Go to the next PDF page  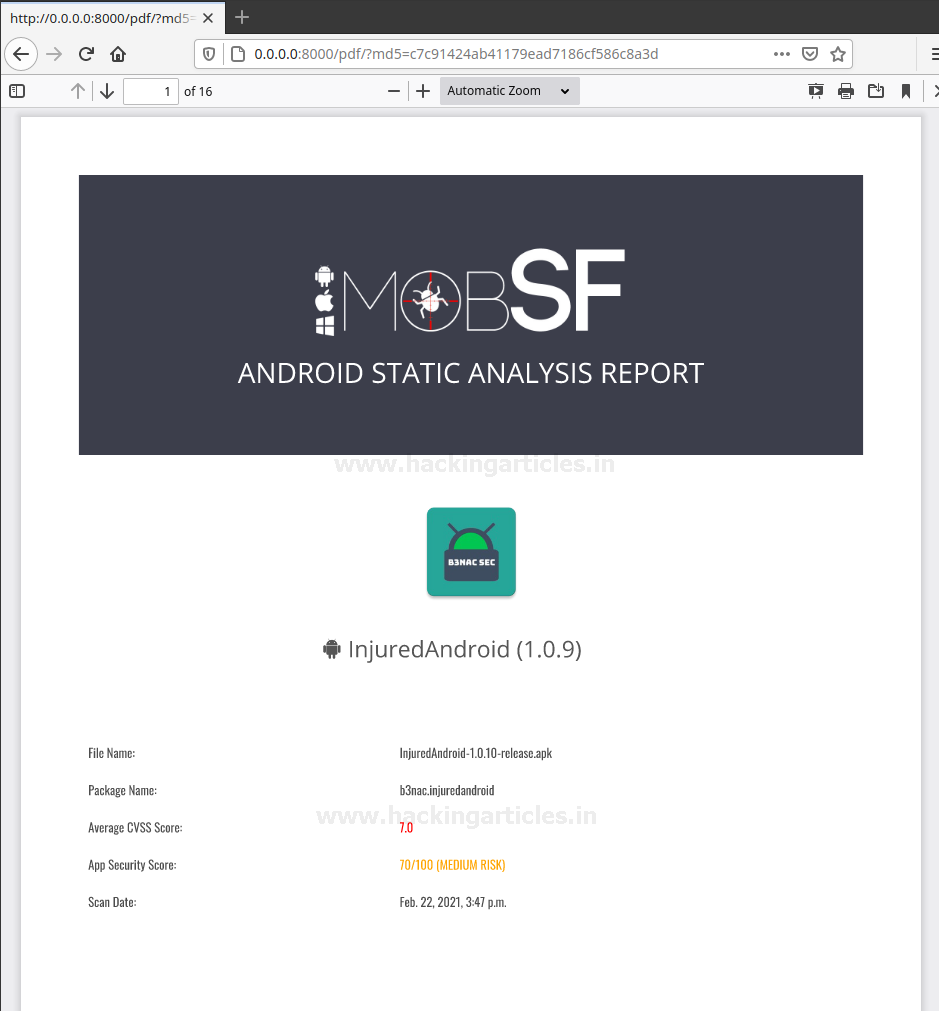click(x=107, y=91)
